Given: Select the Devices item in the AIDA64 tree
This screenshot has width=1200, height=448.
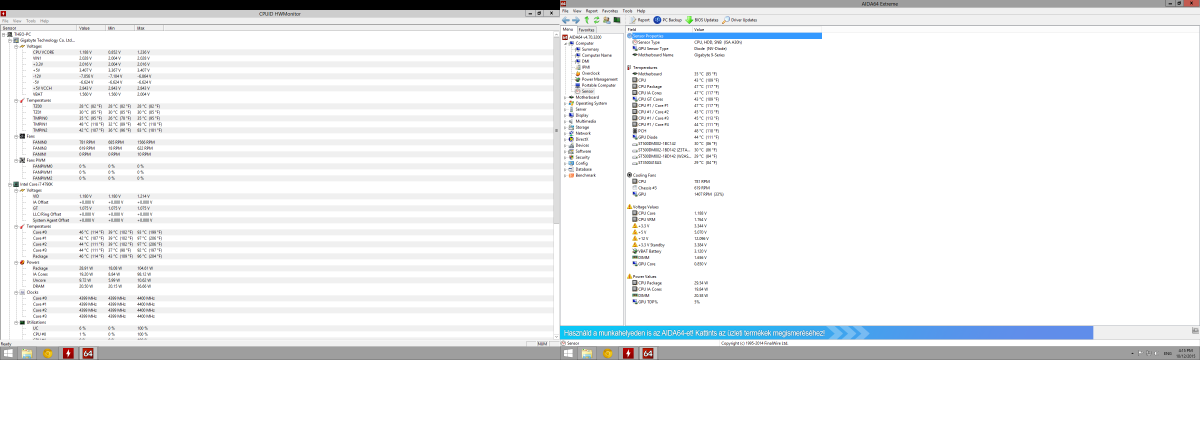Looking at the screenshot, I should [580, 145].
